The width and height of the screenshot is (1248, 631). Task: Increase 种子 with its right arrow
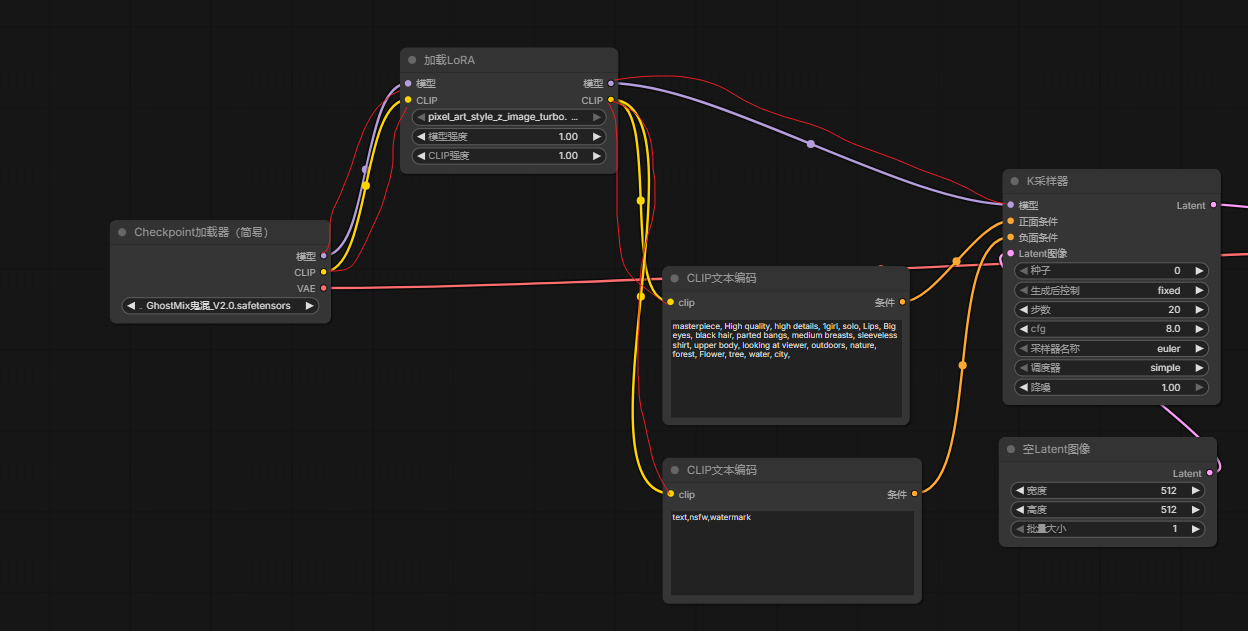click(1199, 271)
